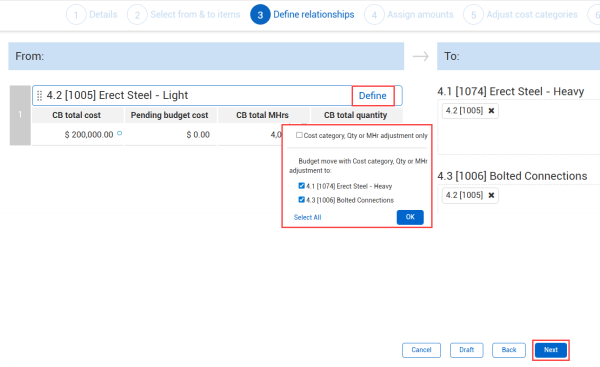600x367 pixels.
Task: Click step 4 circle icon
Action: point(374,15)
